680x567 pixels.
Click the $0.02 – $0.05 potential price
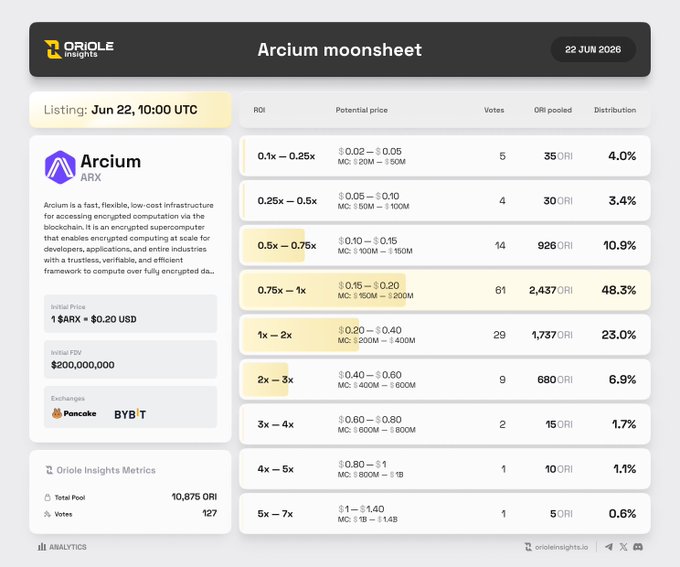370,151
